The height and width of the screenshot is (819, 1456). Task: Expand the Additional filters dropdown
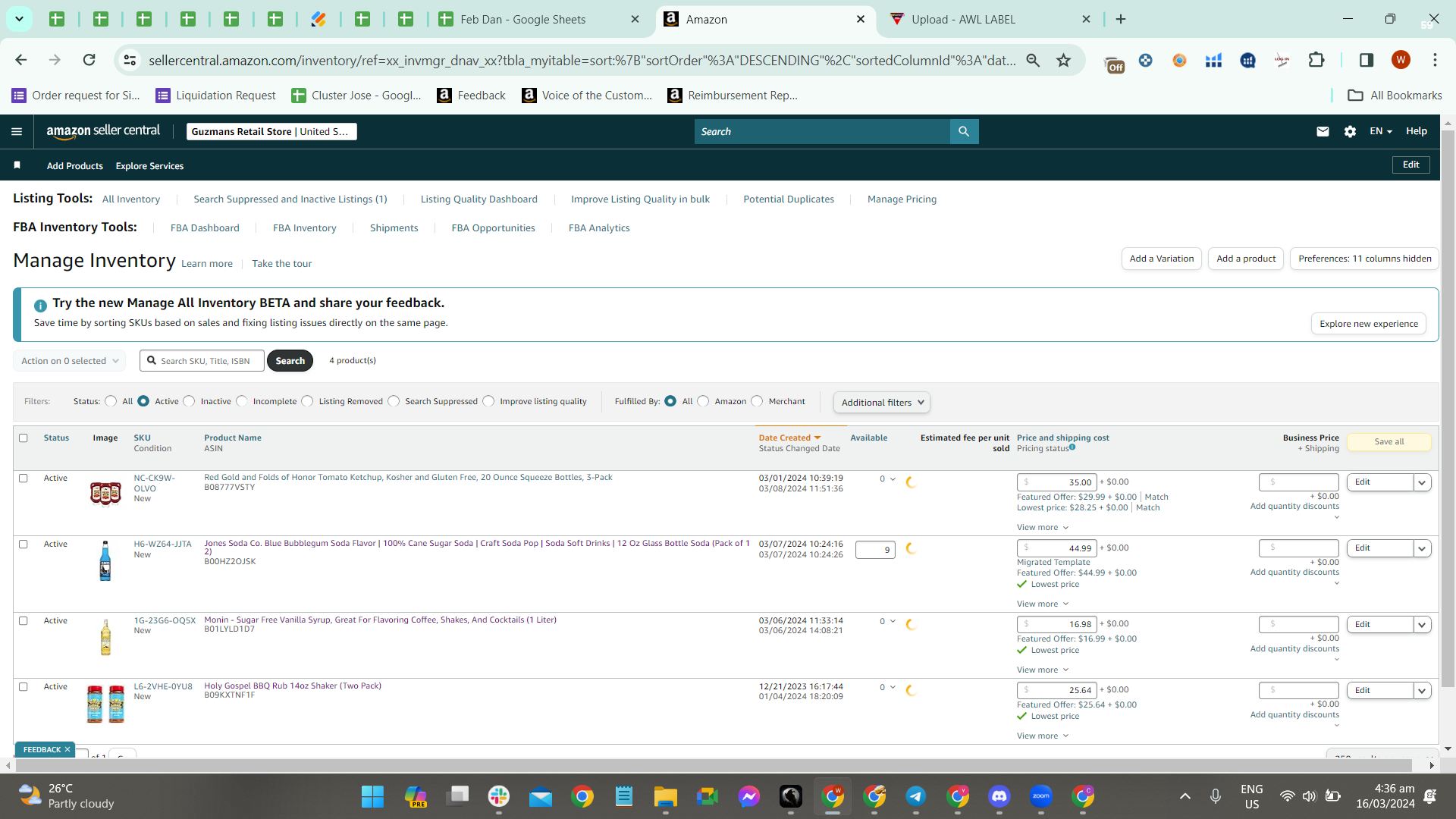[882, 403]
